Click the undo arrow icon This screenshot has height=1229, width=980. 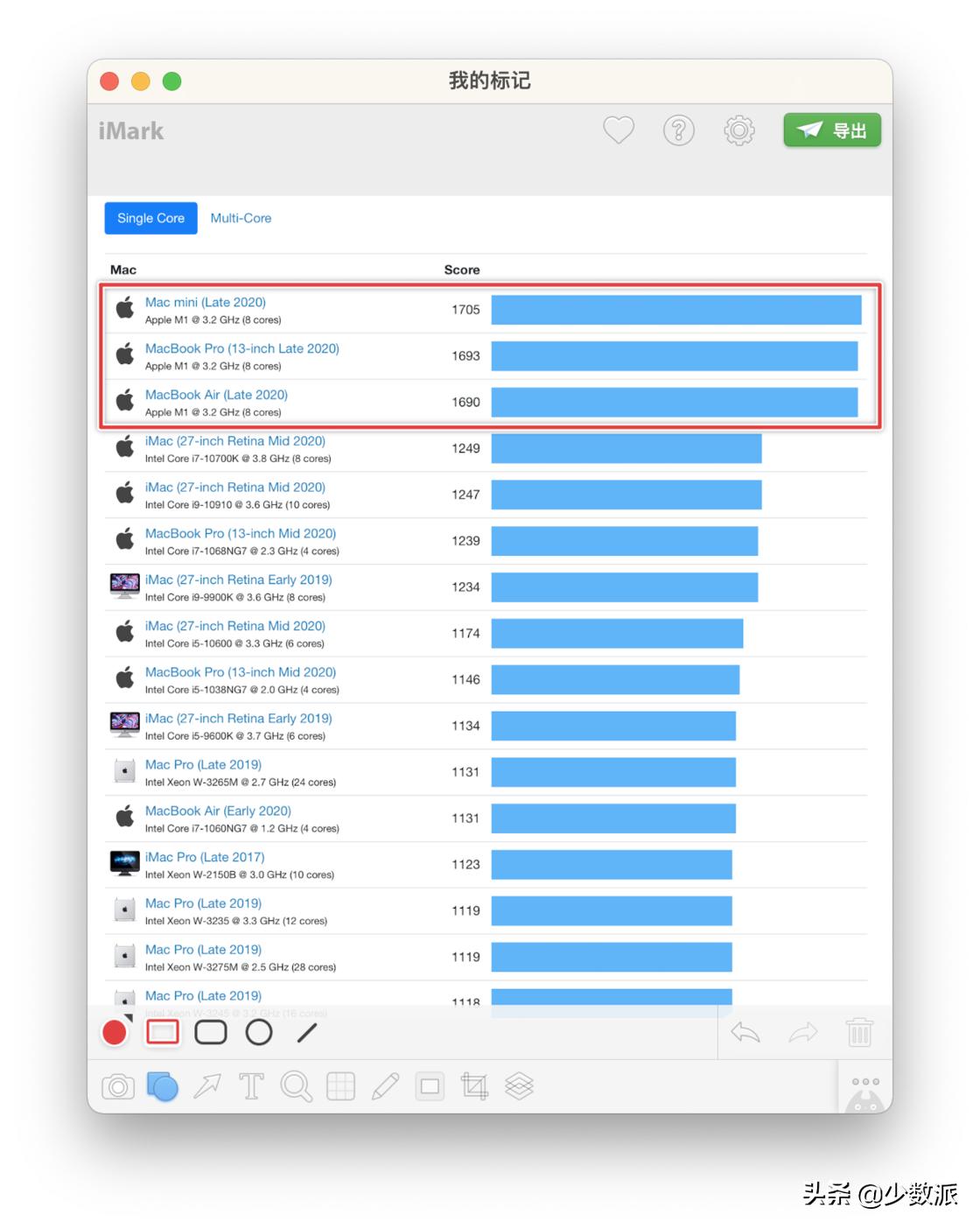point(745,1033)
